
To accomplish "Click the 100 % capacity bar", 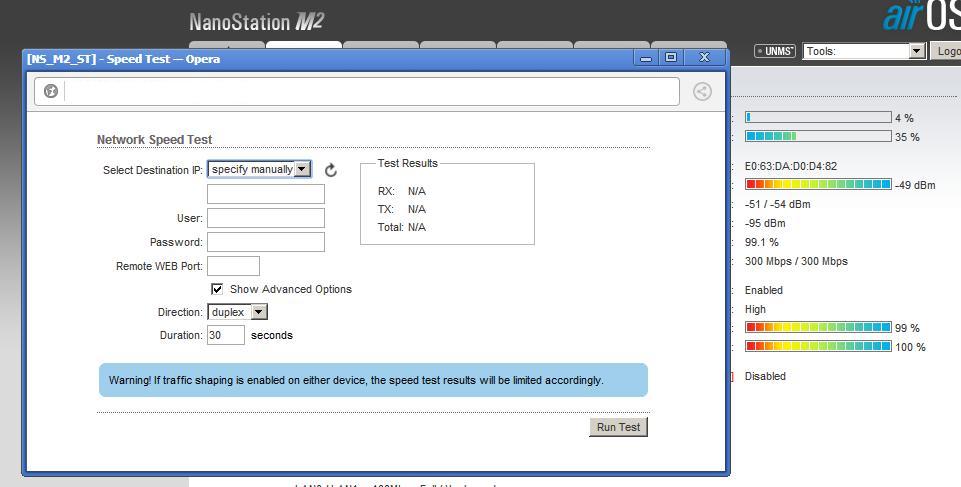I will pyautogui.click(x=818, y=347).
